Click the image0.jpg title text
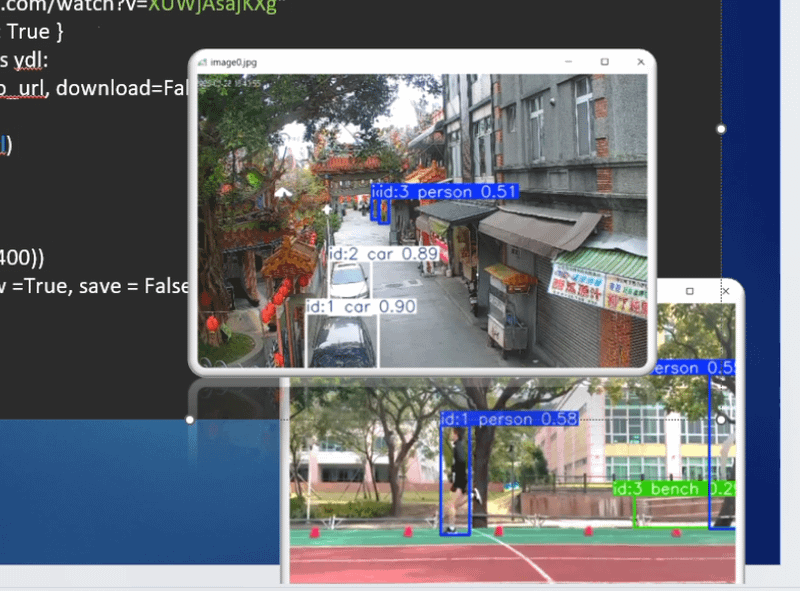 coord(233,62)
